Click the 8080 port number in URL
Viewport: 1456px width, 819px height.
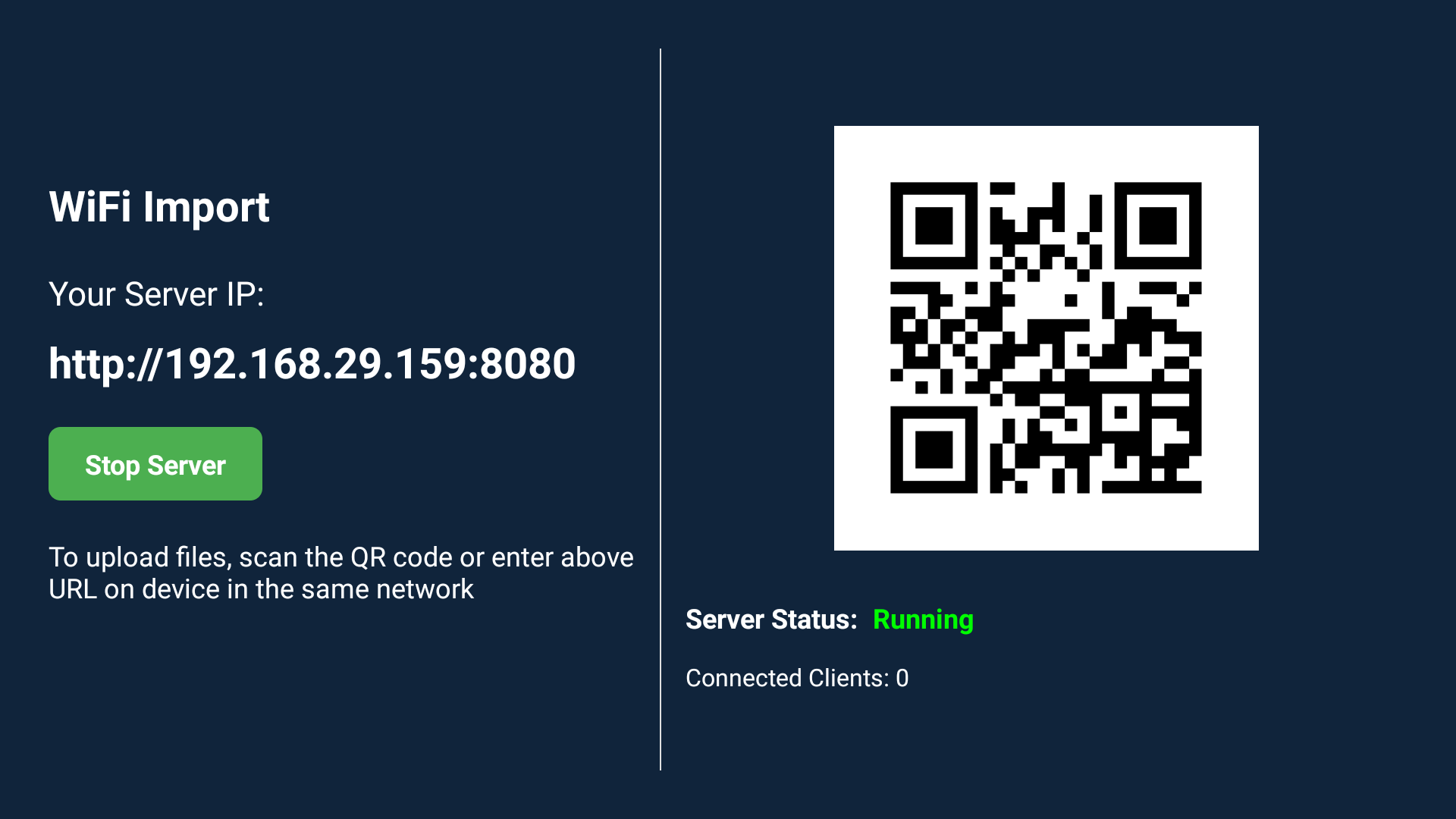coord(528,364)
